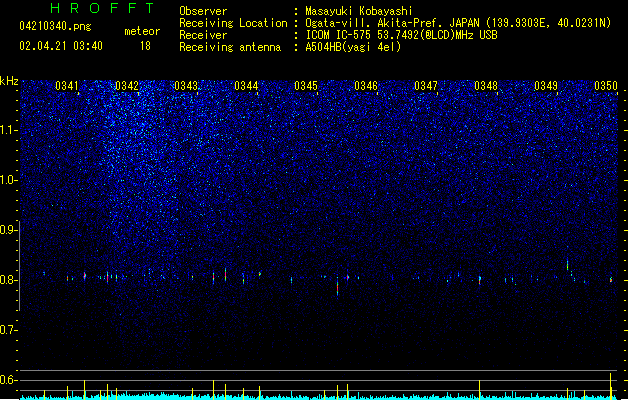
Task: Click time marker 0343
Action: tap(186, 86)
